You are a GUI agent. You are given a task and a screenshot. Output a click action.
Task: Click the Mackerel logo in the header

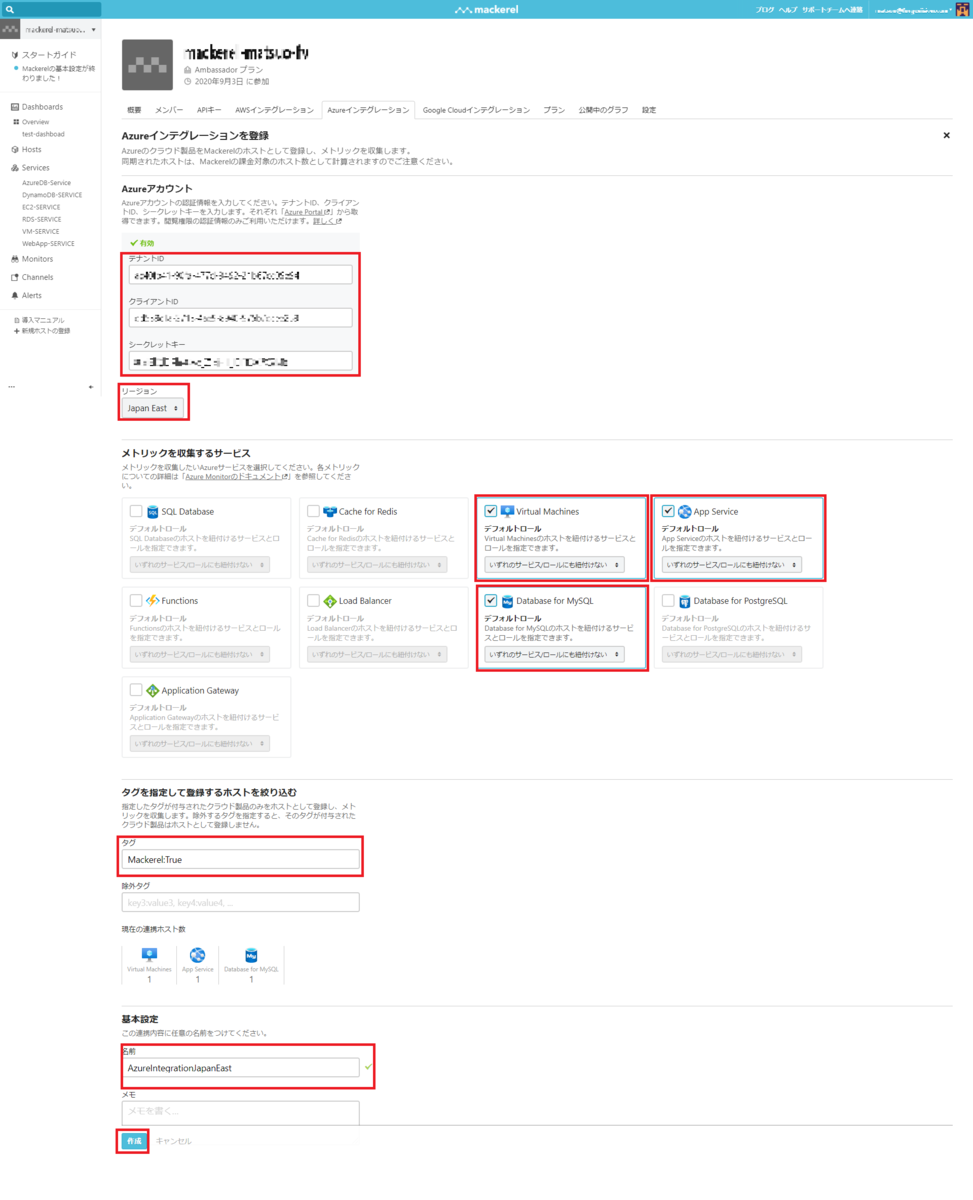point(486,10)
